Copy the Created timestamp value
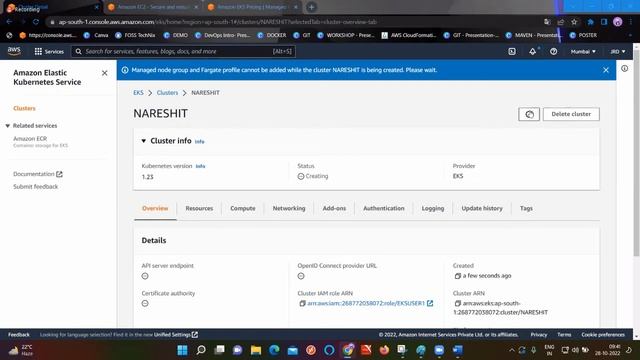Image resolution: width=640 pixels, height=360 pixels. pos(458,276)
